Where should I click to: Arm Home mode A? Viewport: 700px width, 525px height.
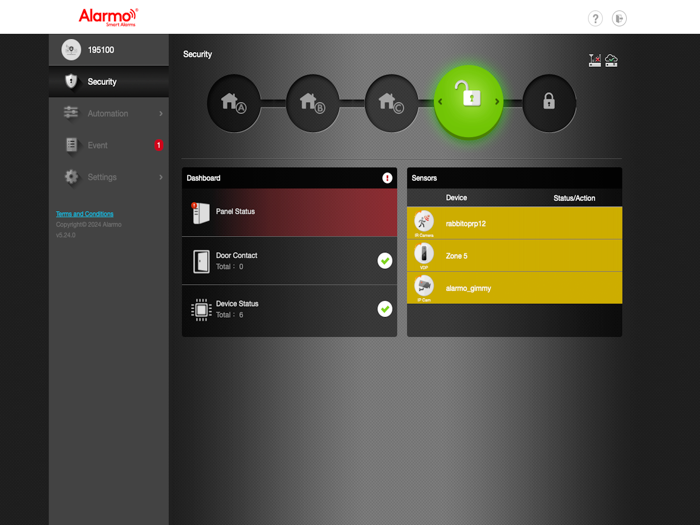tap(233, 103)
